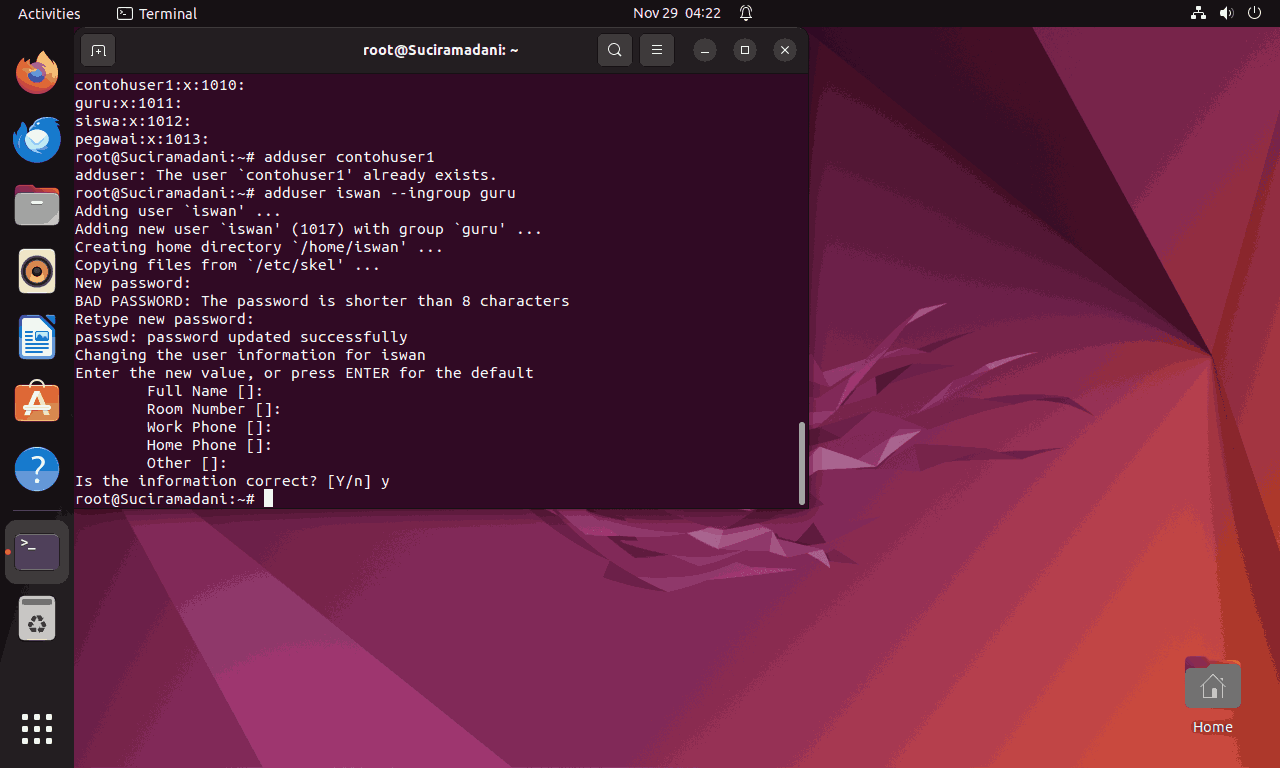1280x768 pixels.
Task: Launch Thunderbird Mail from the dock
Action: tap(37, 139)
